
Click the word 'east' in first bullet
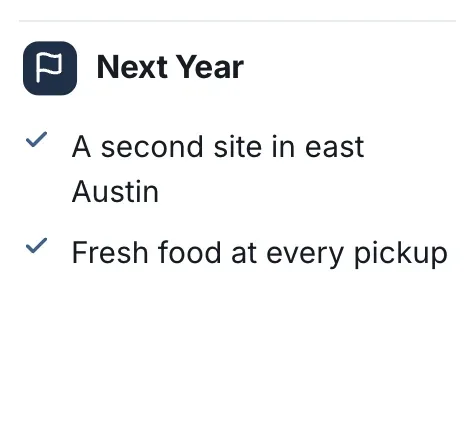point(334,147)
